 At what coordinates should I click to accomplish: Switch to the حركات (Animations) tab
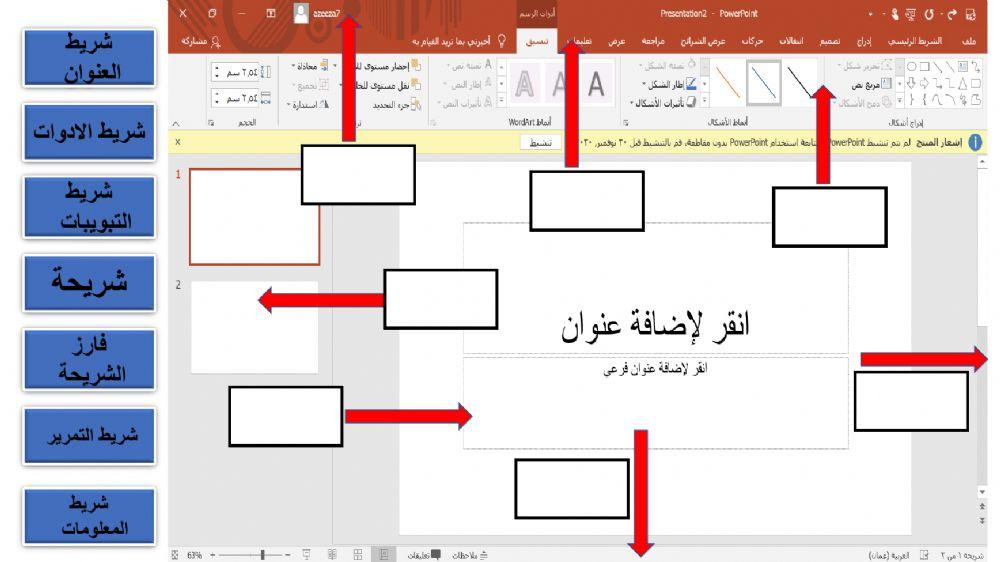pyautogui.click(x=753, y=41)
